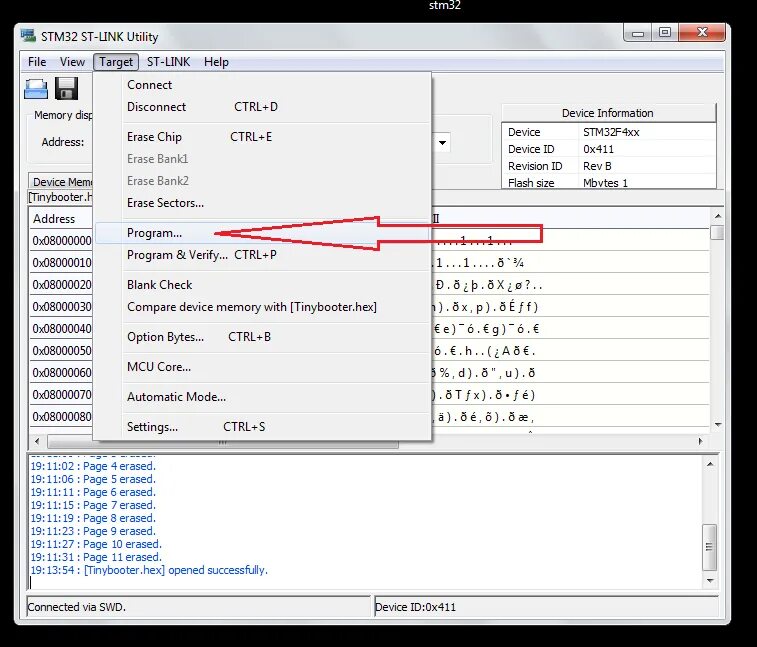Click 'Device ID:0x411' status bar entry
The height and width of the screenshot is (647, 757).
[x=415, y=607]
